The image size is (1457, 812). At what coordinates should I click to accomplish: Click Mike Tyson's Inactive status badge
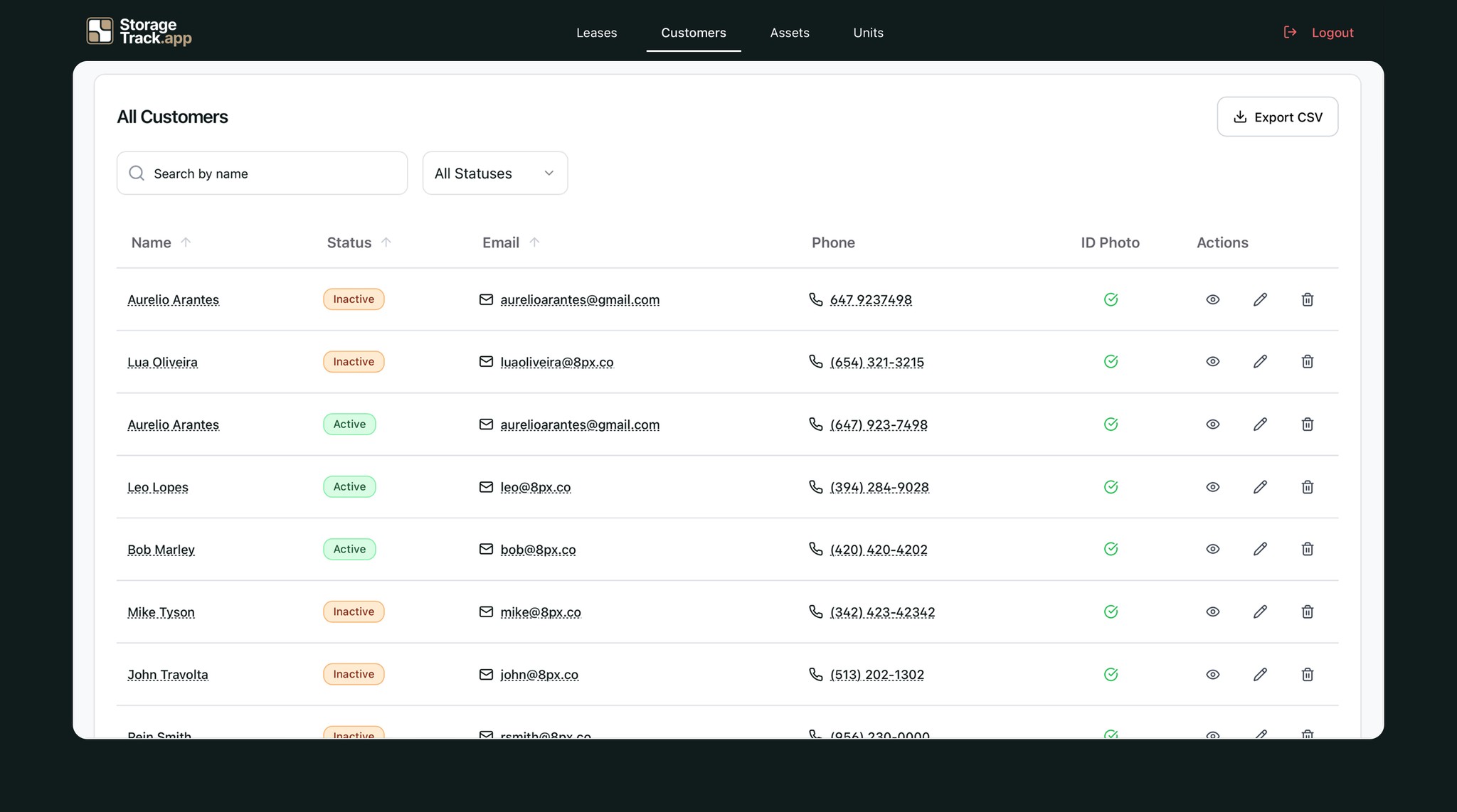click(x=354, y=611)
